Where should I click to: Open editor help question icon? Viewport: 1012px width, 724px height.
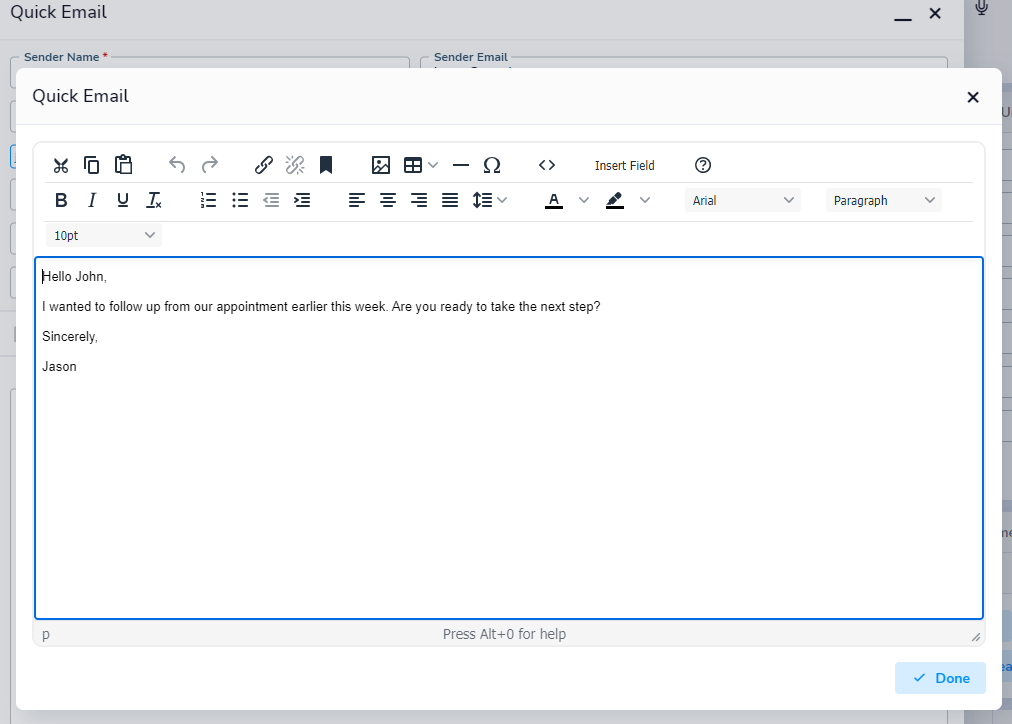point(703,165)
